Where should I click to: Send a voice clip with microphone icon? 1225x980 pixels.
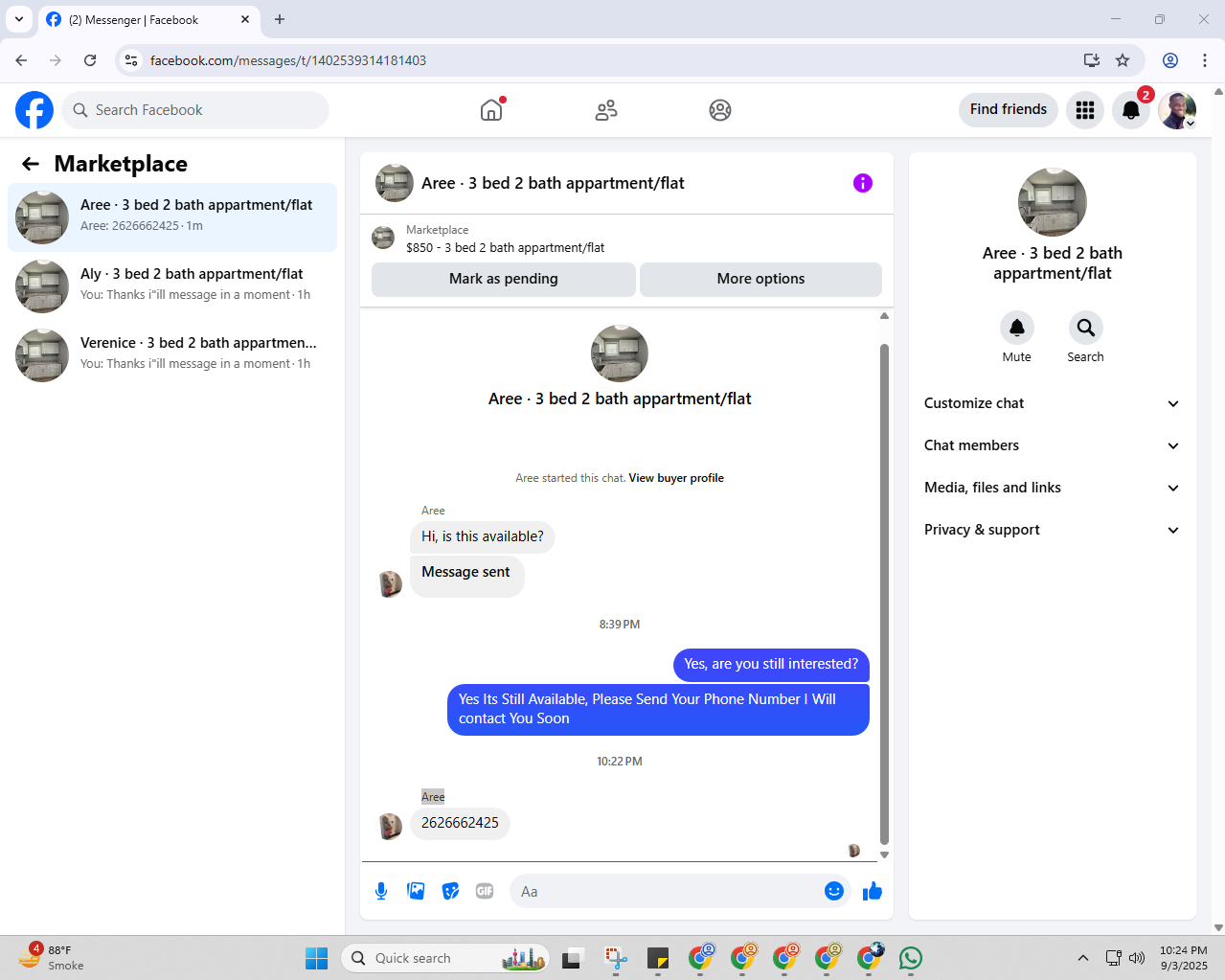tap(381, 891)
